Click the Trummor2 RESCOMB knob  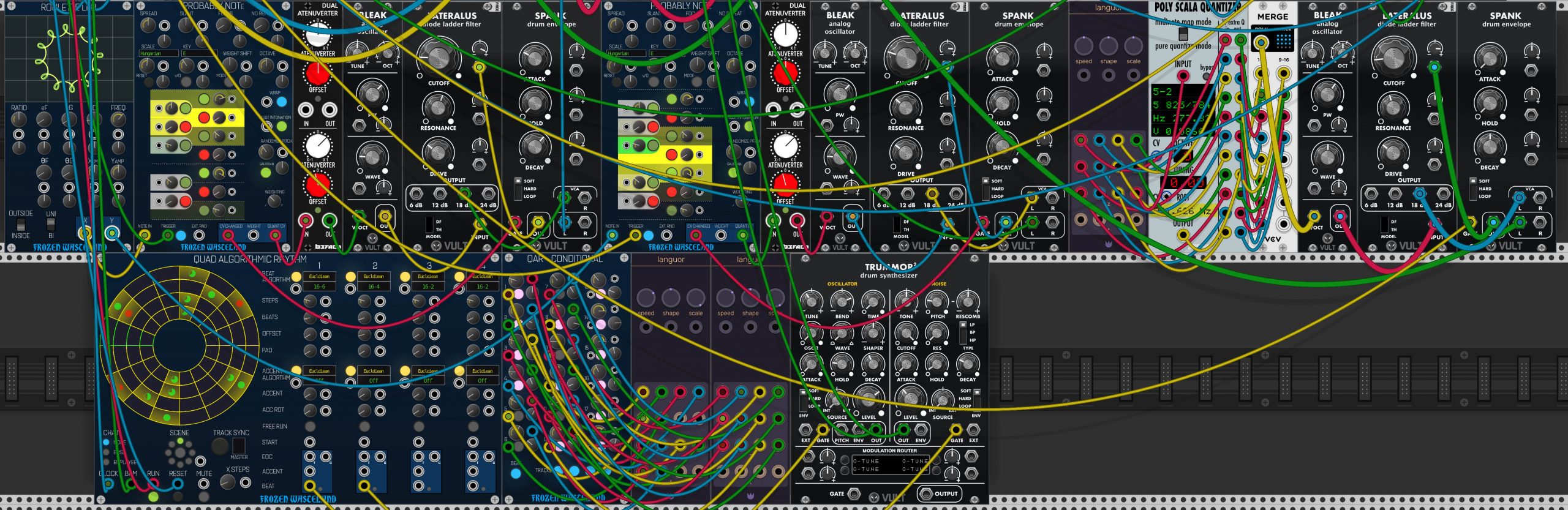[968, 301]
